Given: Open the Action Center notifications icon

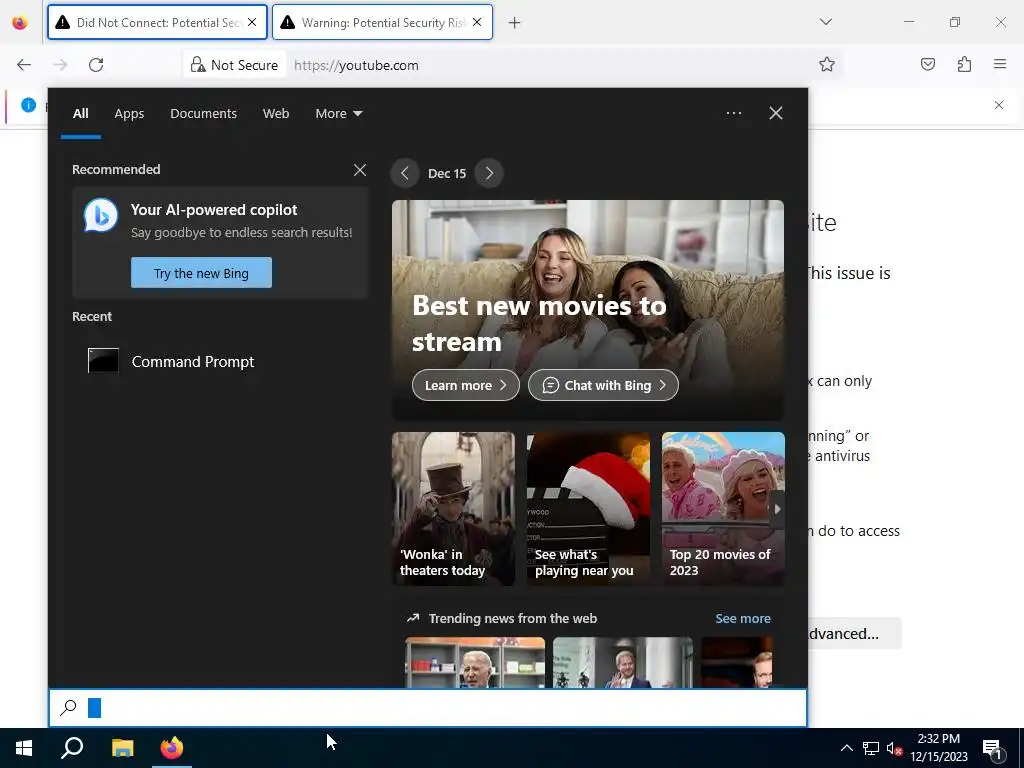Looking at the screenshot, I should click(x=992, y=748).
